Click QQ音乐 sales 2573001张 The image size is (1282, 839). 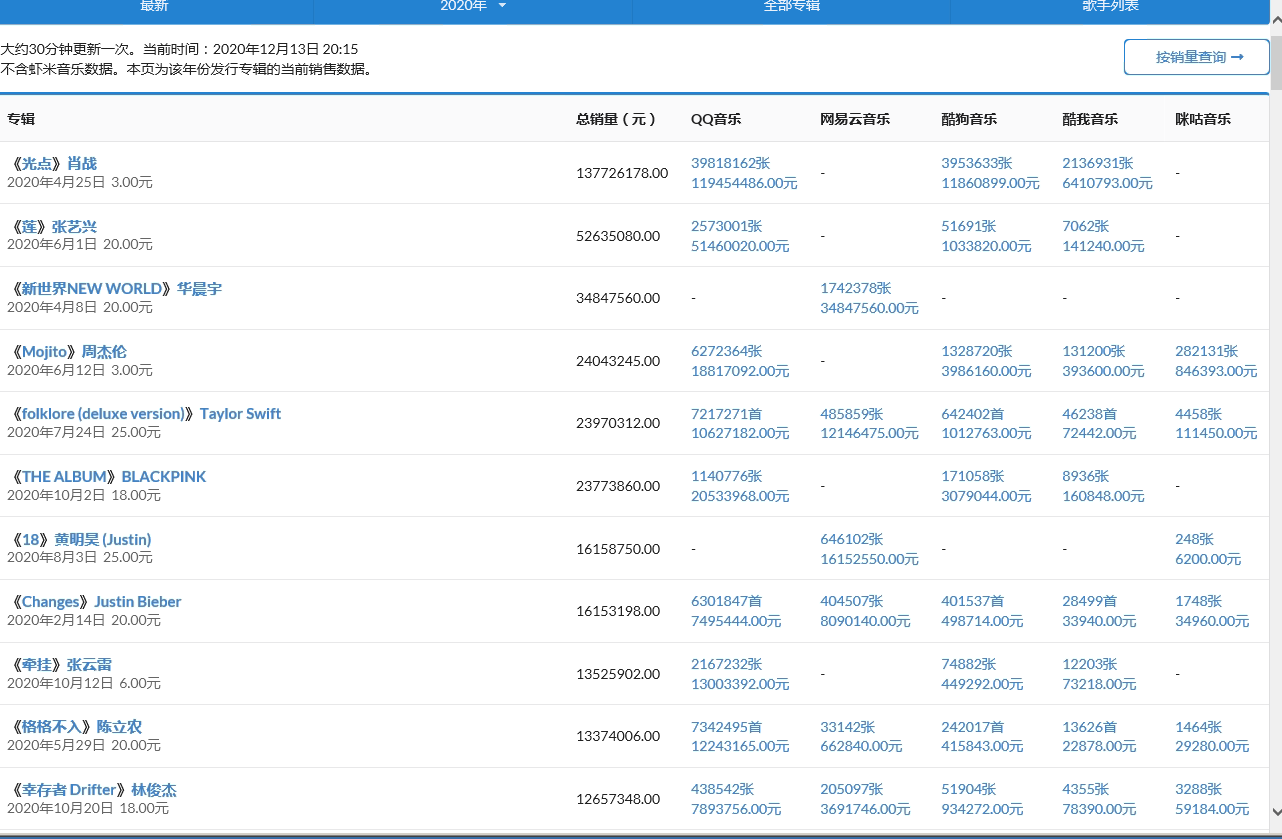pos(727,226)
